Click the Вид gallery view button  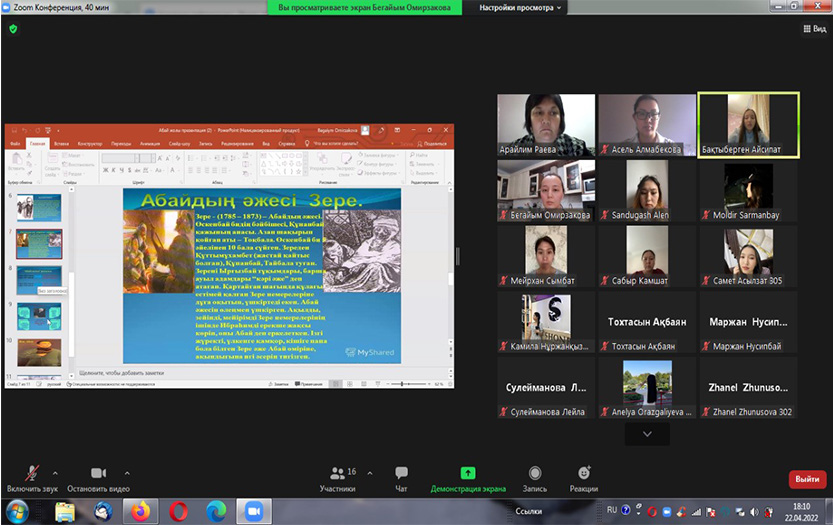[813, 30]
